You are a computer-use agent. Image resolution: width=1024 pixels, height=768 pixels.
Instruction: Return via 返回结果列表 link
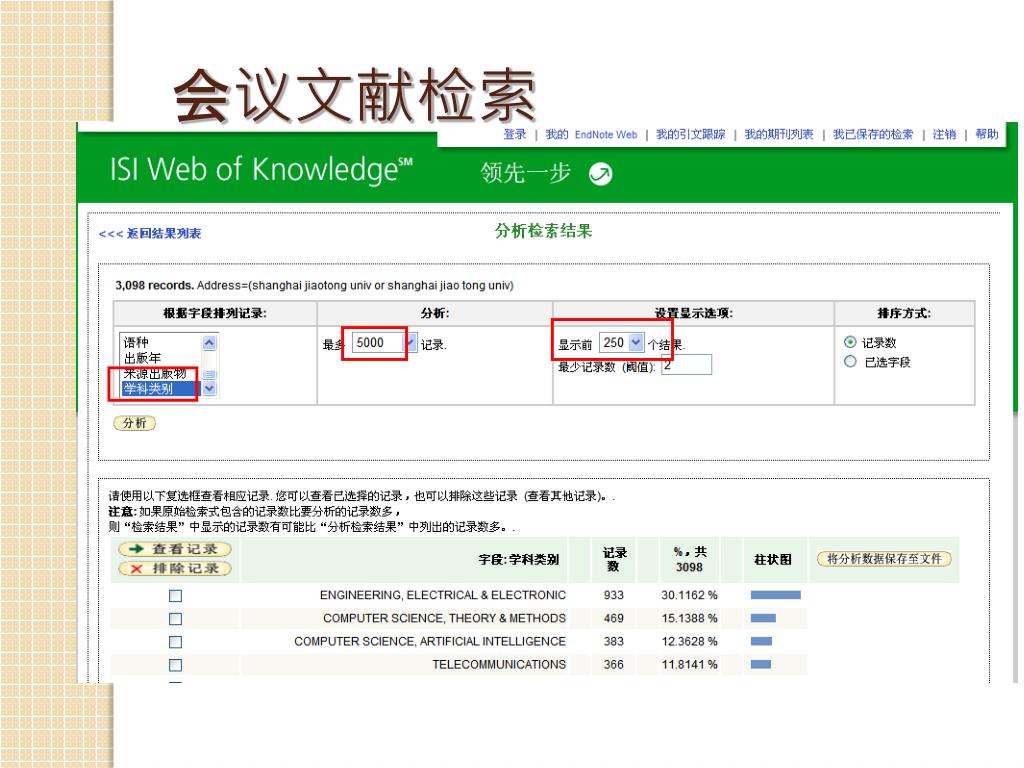pos(150,233)
